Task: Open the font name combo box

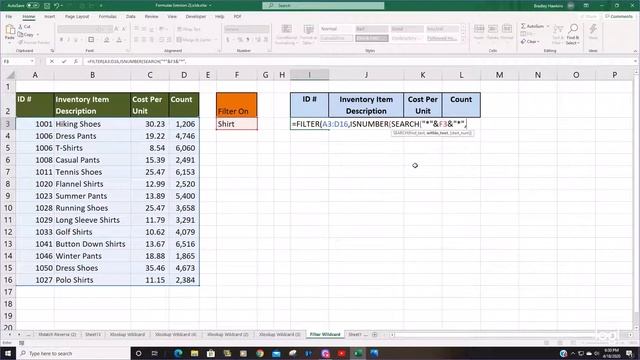Action: click(x=77, y=29)
